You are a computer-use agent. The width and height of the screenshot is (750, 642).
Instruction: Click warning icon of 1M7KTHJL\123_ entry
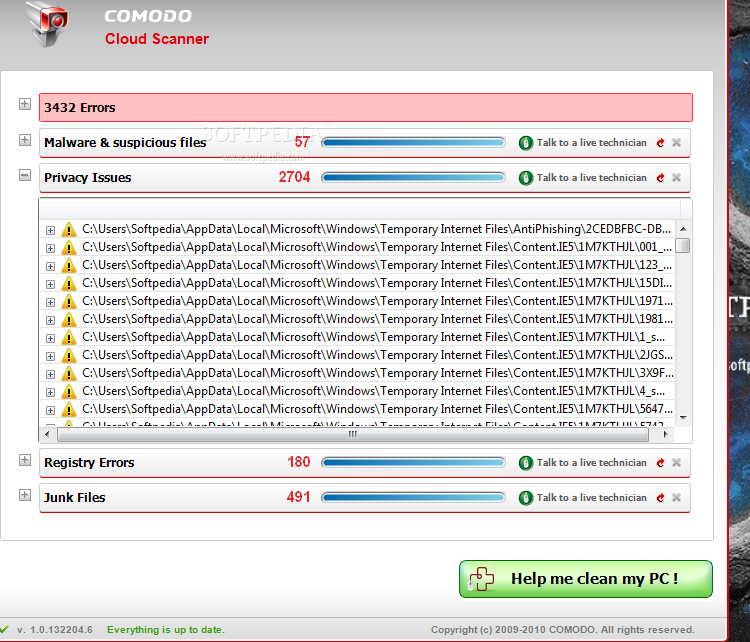tap(69, 266)
